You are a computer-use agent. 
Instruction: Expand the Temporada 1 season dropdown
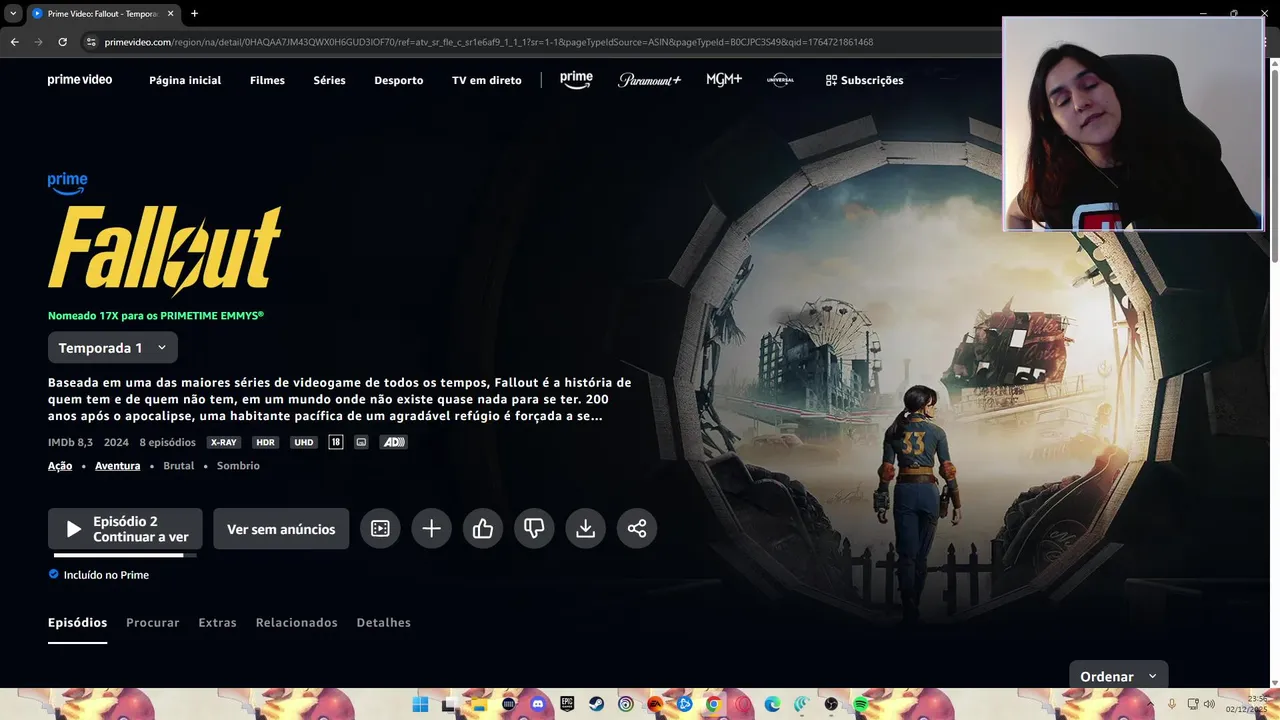pos(113,348)
